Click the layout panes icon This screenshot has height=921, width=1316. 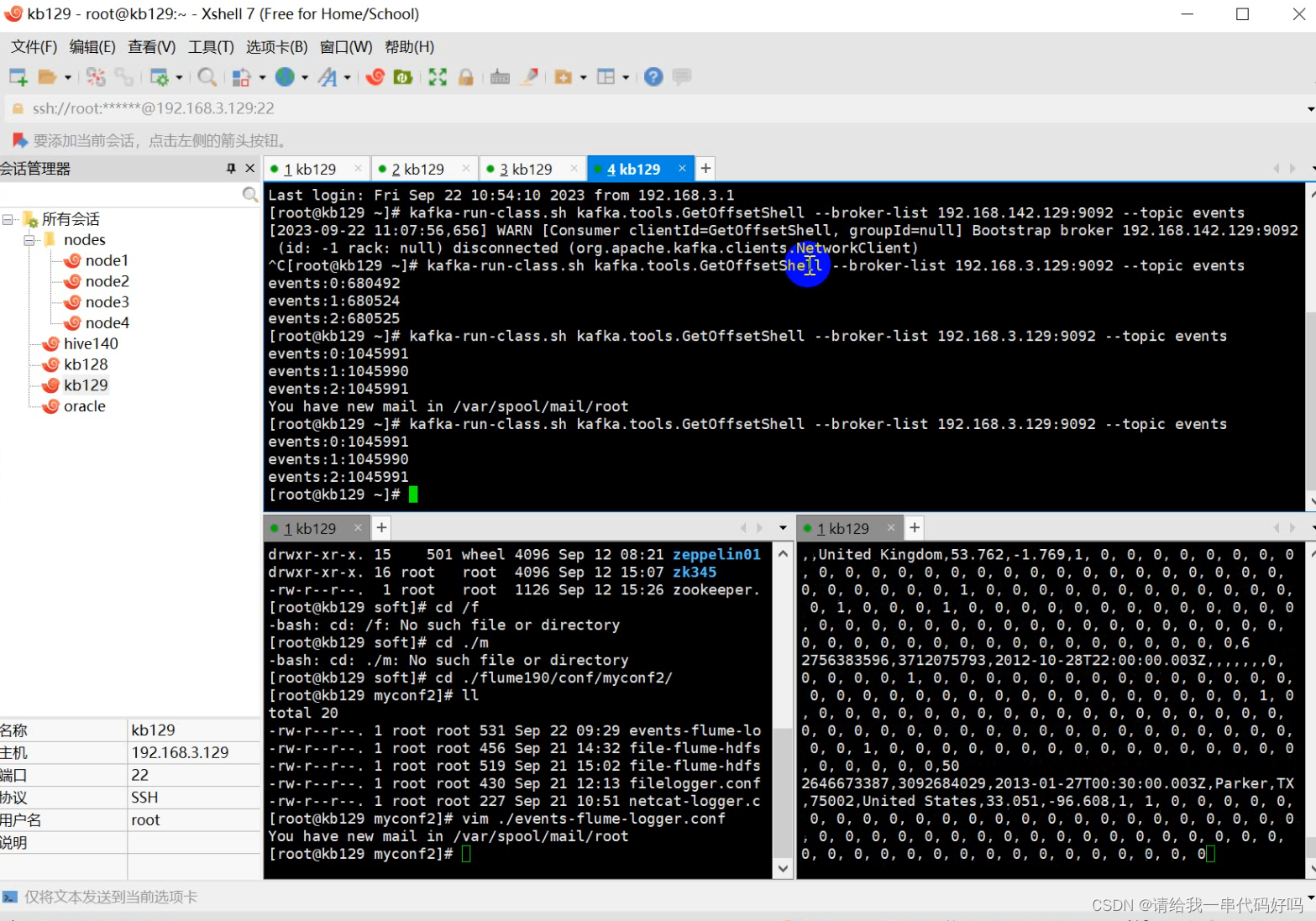(x=606, y=77)
